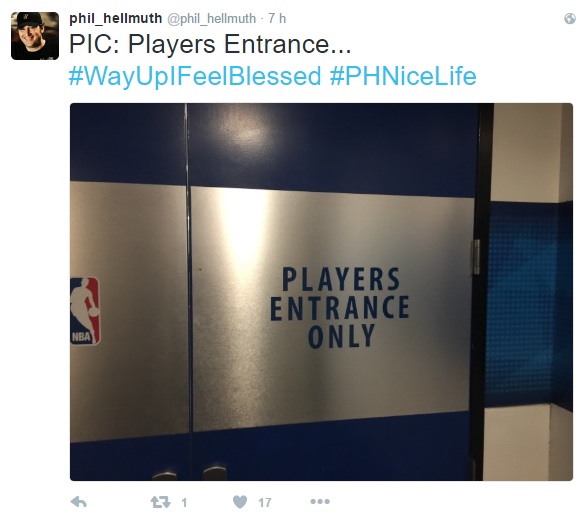Open hashtag #WayUpIFeelBlessed

click(x=195, y=76)
